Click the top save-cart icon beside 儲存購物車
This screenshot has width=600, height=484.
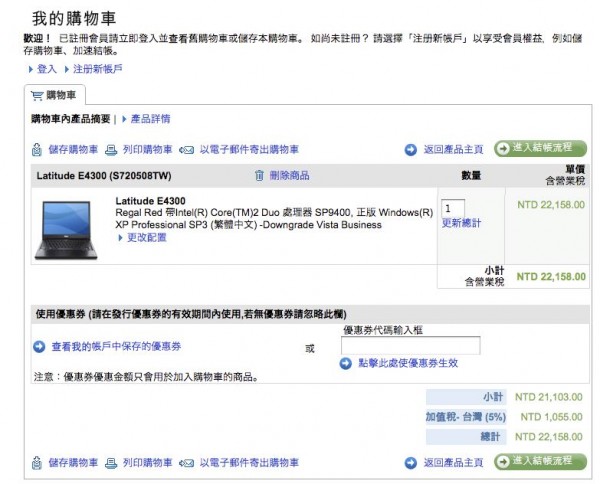(x=37, y=150)
